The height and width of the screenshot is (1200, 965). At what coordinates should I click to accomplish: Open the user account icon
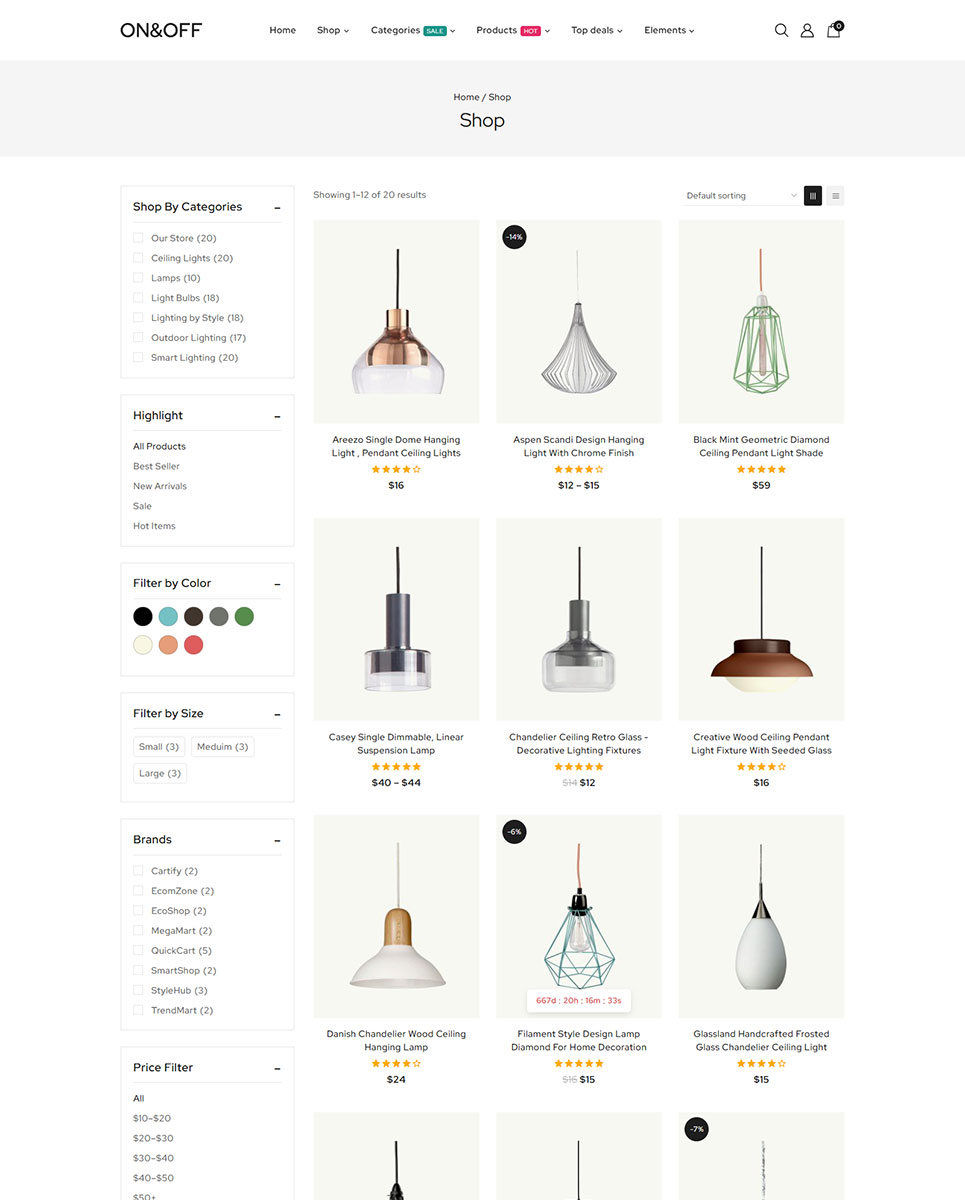(807, 30)
